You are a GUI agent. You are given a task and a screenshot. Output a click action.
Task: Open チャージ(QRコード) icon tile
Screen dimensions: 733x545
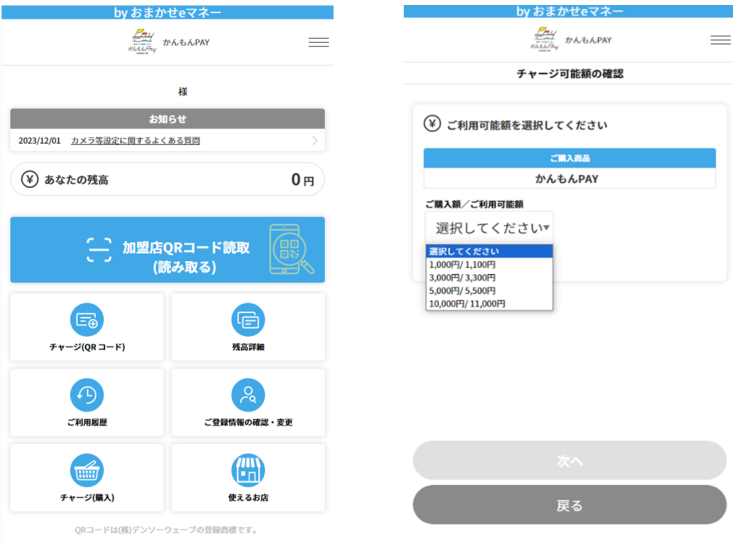(x=87, y=320)
